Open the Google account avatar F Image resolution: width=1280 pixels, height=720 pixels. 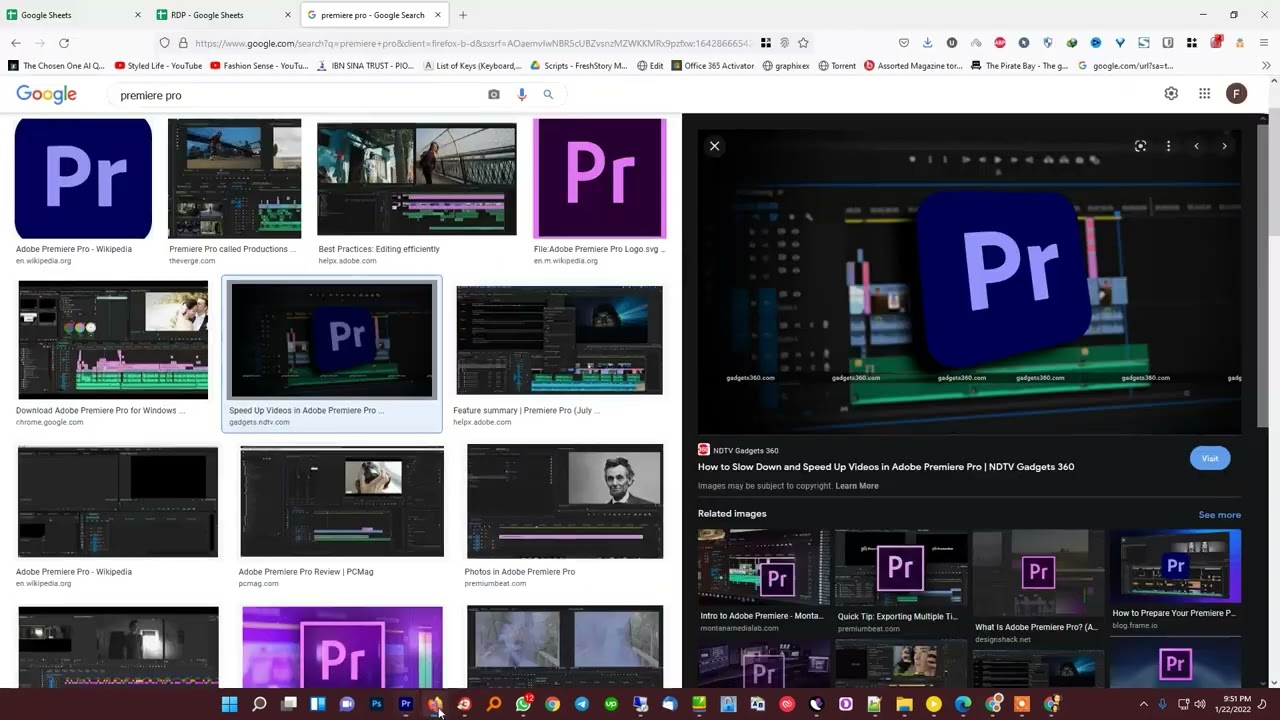pos(1237,93)
